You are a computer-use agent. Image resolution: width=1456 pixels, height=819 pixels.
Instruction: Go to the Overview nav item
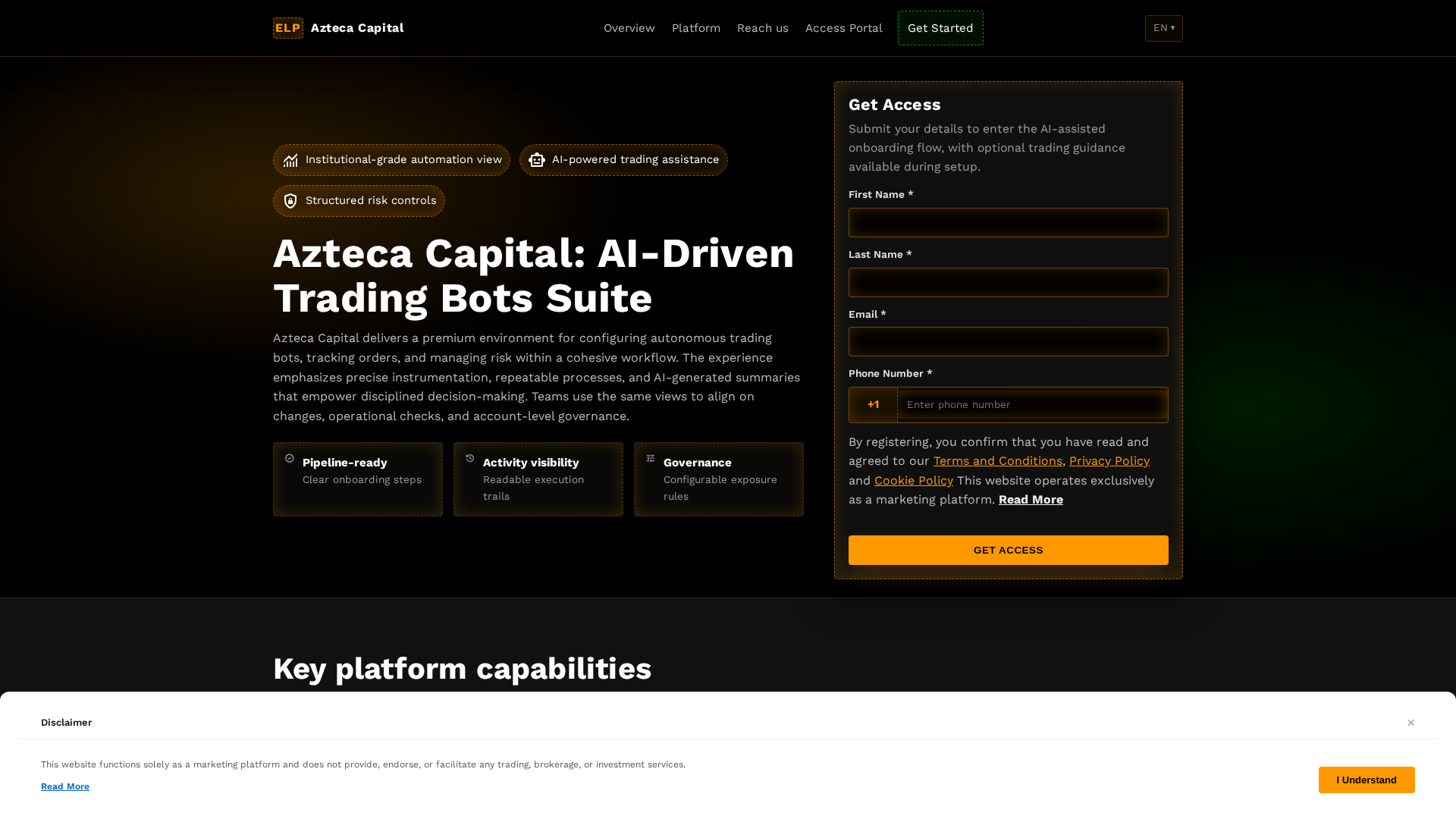pos(629,28)
